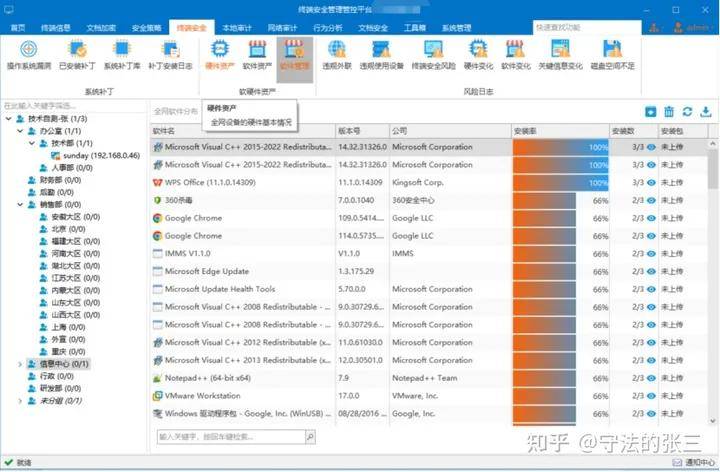Sort by the 版本号 column header
Viewport: 720px width, 472px height.
coord(362,131)
